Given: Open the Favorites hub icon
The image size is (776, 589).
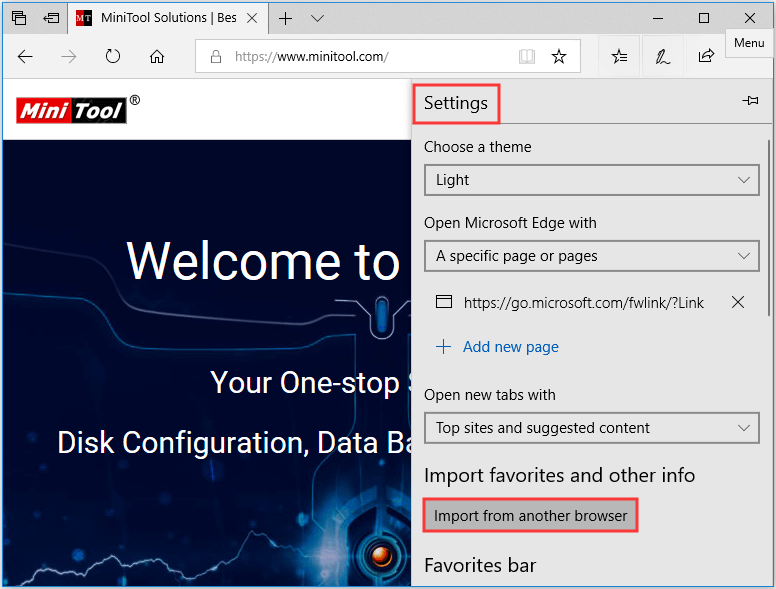Looking at the screenshot, I should tap(620, 57).
